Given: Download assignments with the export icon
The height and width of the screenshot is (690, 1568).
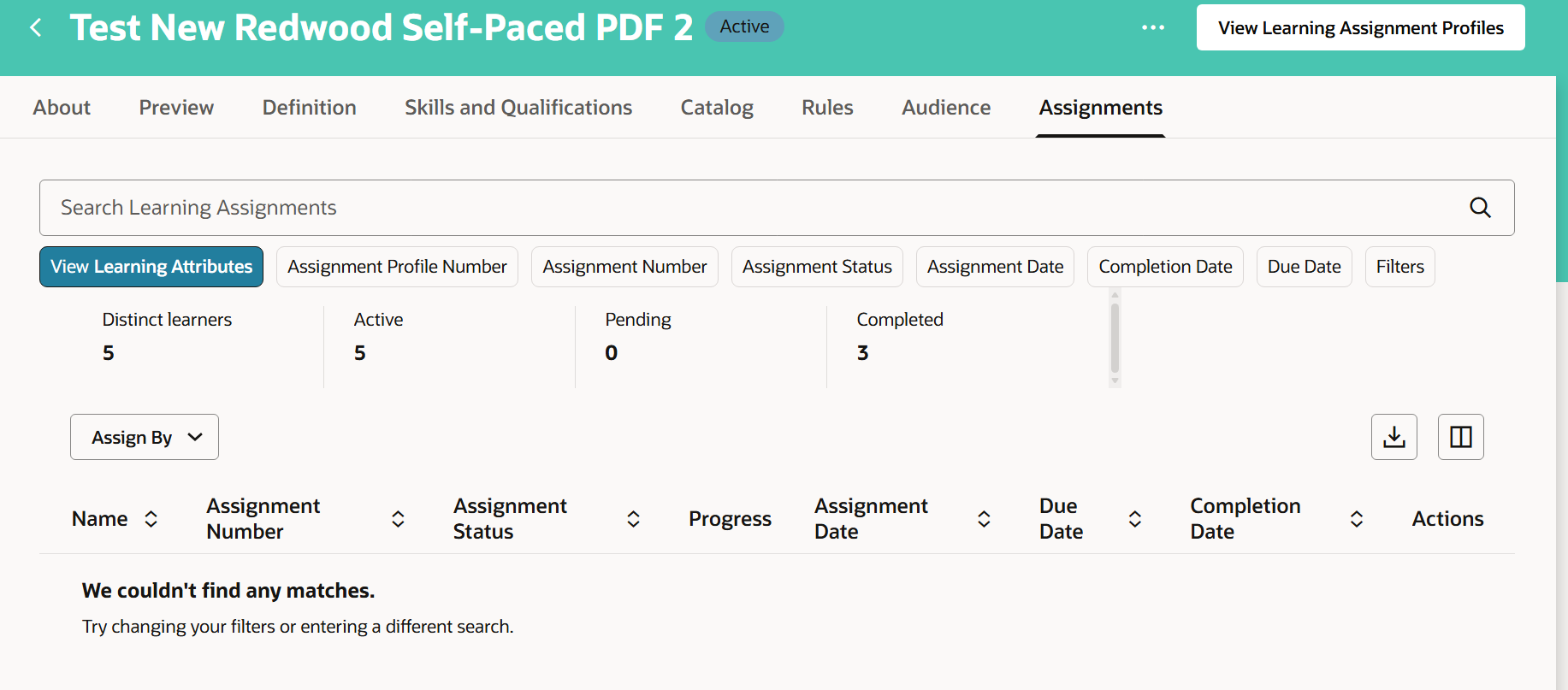Looking at the screenshot, I should 1394,437.
